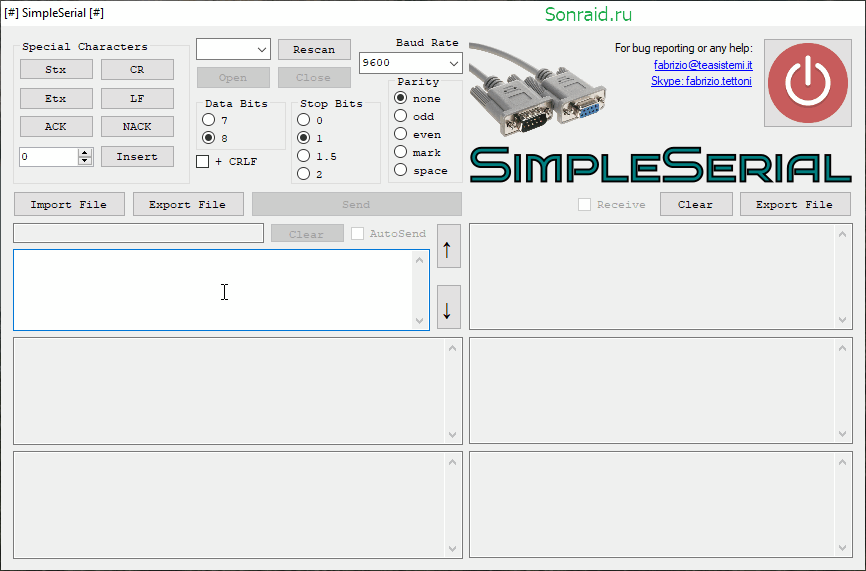Click the Clear button next to AutoSend
The height and width of the screenshot is (571, 866).
coord(307,234)
